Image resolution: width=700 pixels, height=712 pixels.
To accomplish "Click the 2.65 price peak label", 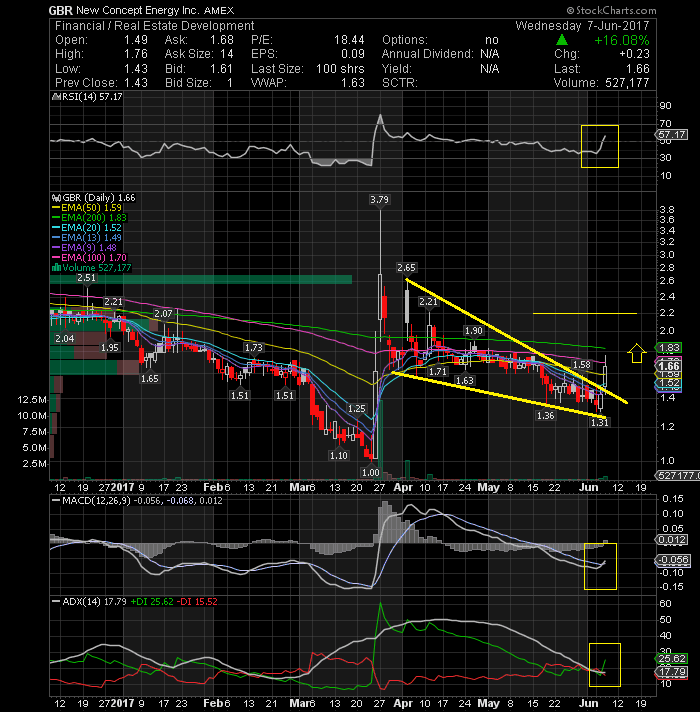I will point(406,267).
